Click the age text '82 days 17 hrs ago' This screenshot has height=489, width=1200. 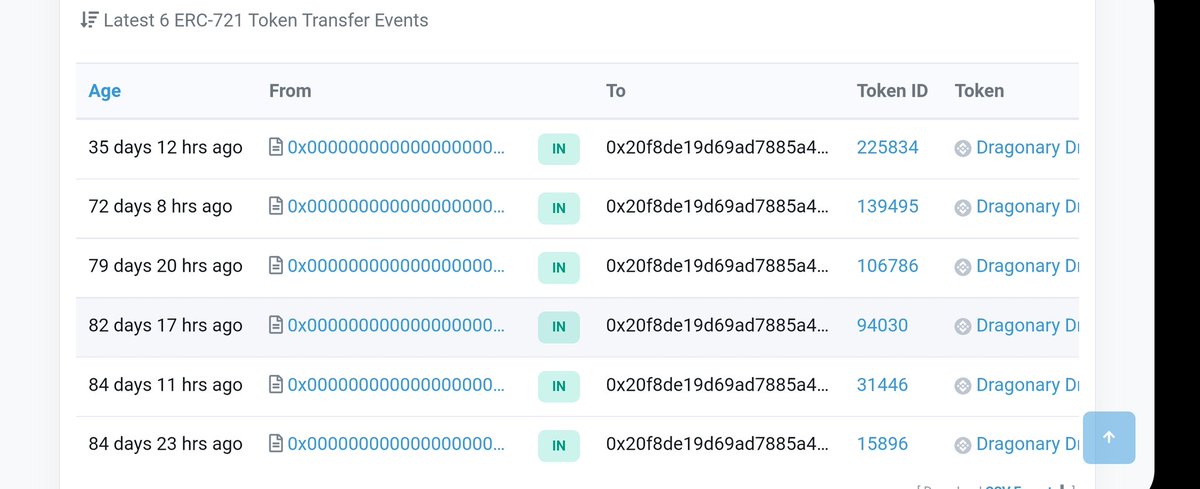click(x=165, y=326)
